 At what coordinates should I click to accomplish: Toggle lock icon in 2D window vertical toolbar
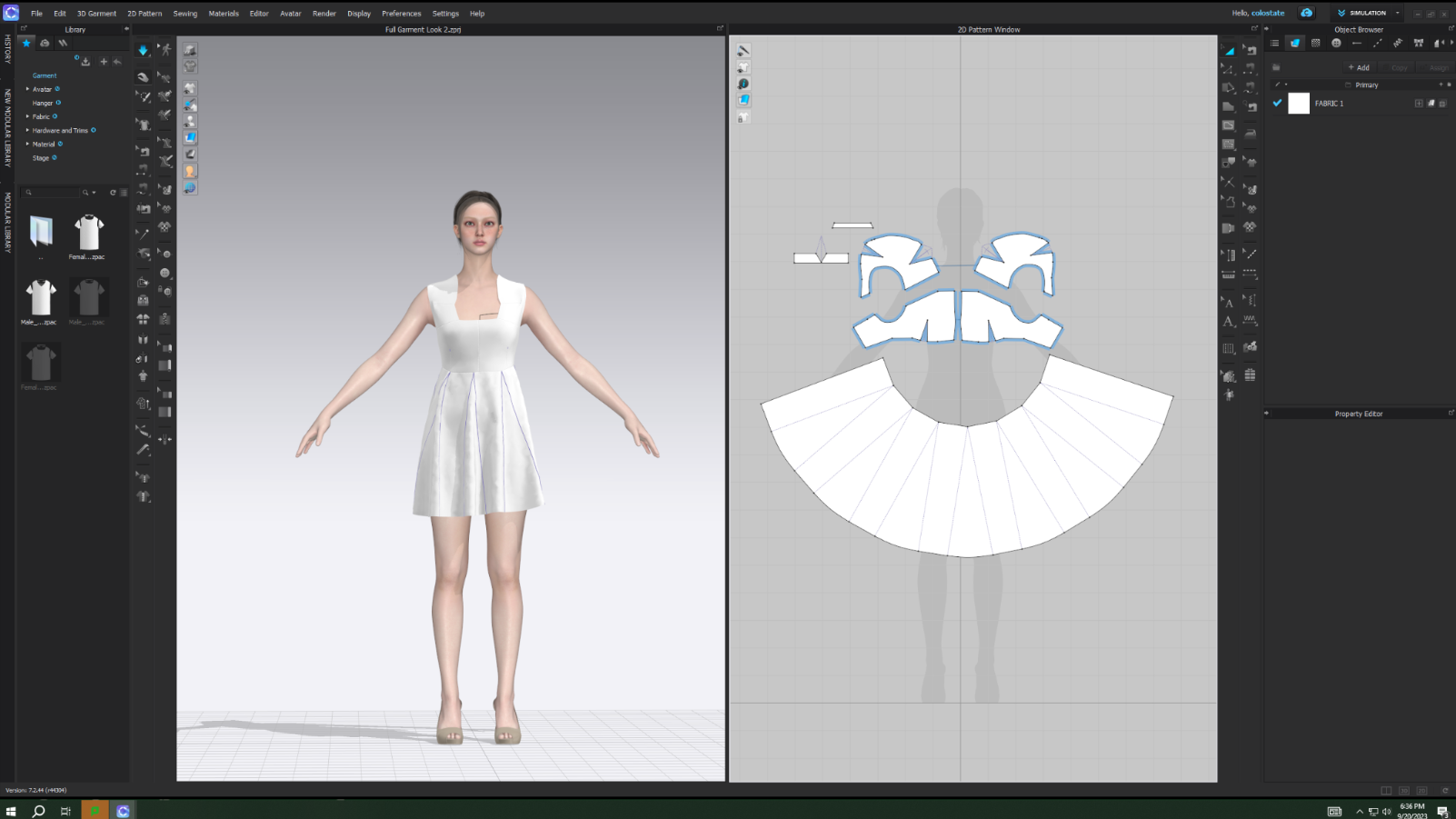tap(743, 117)
